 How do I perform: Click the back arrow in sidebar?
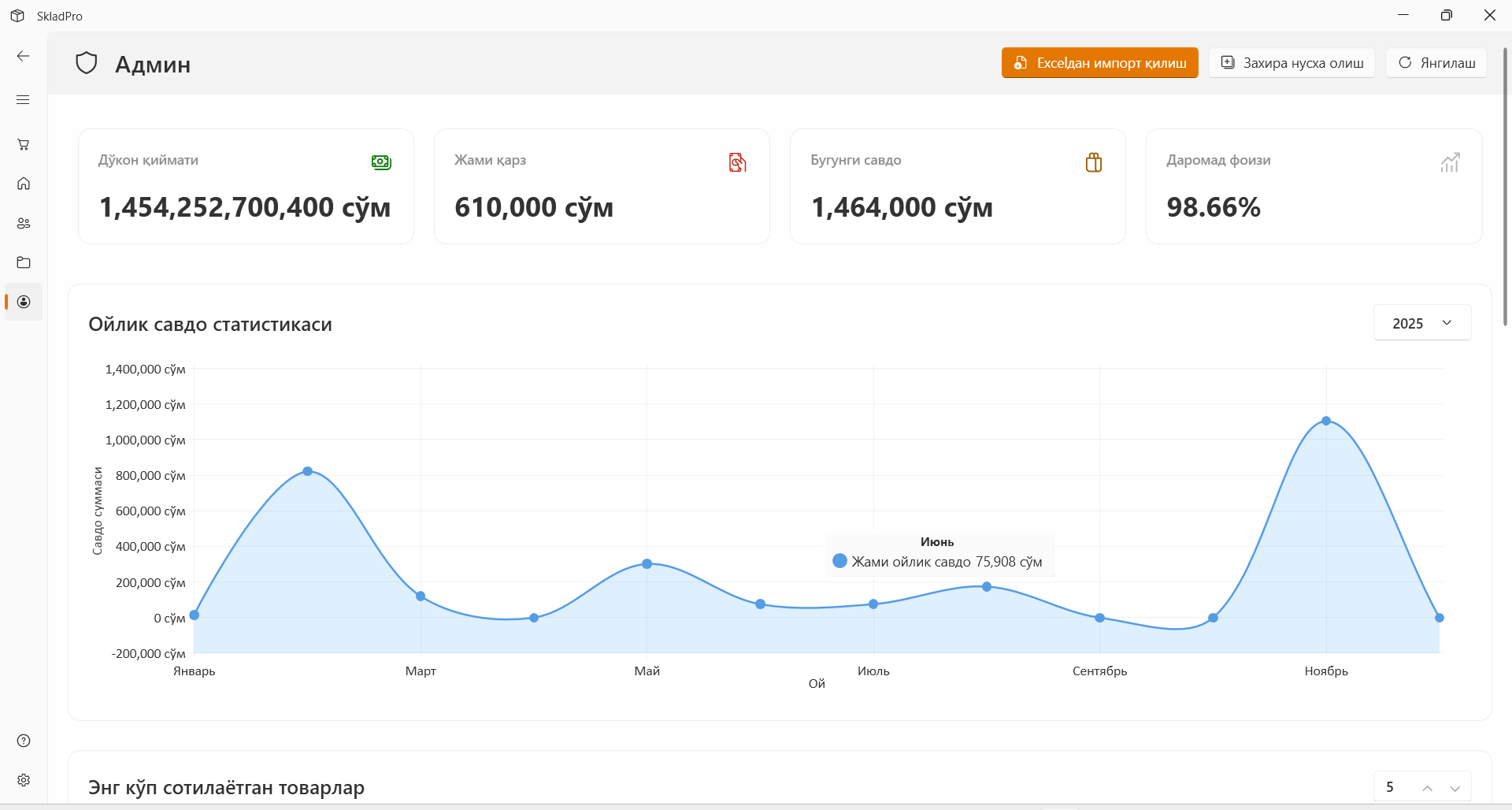click(24, 56)
